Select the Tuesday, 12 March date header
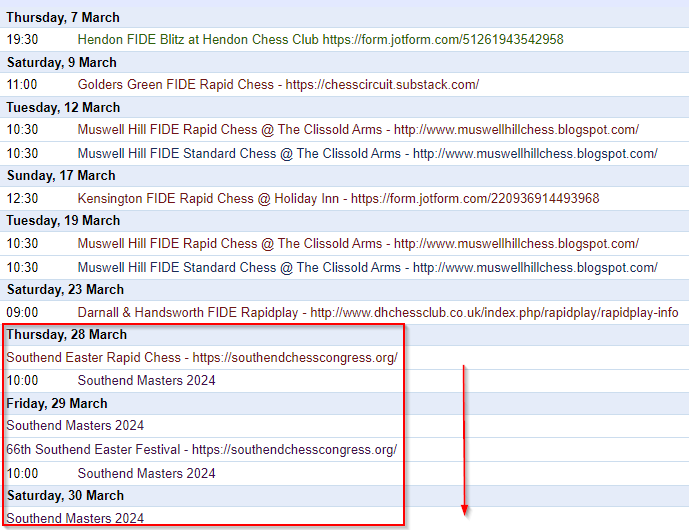The image size is (689, 530). point(63,108)
